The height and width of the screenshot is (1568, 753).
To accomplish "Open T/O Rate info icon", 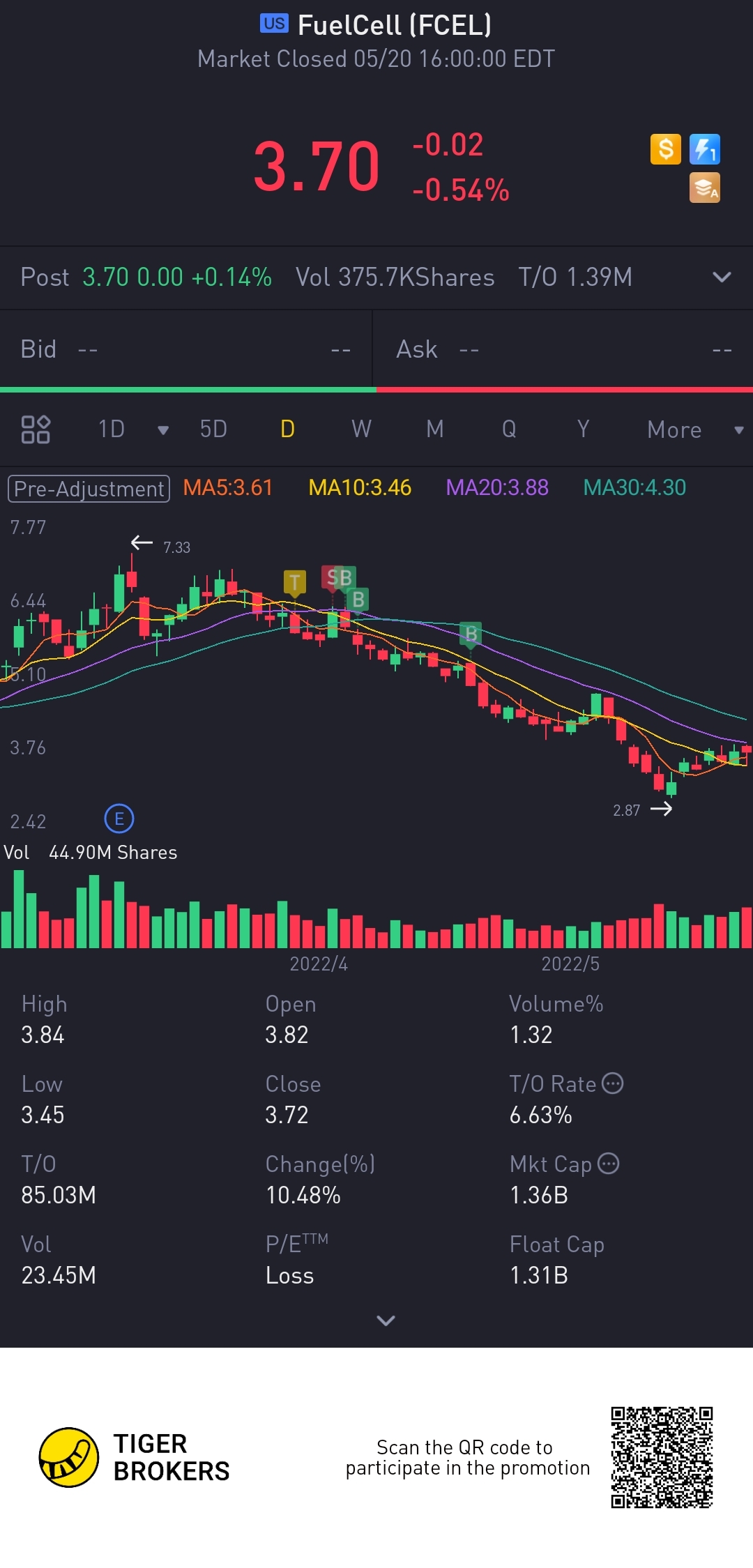I will pos(613,1083).
